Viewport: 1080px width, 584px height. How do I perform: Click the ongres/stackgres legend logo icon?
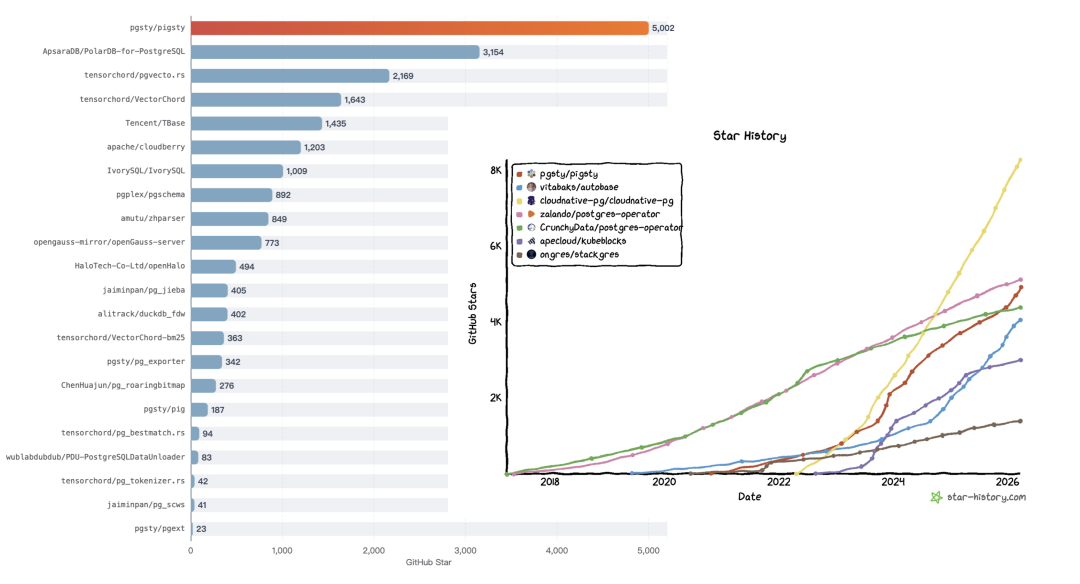[x=531, y=254]
